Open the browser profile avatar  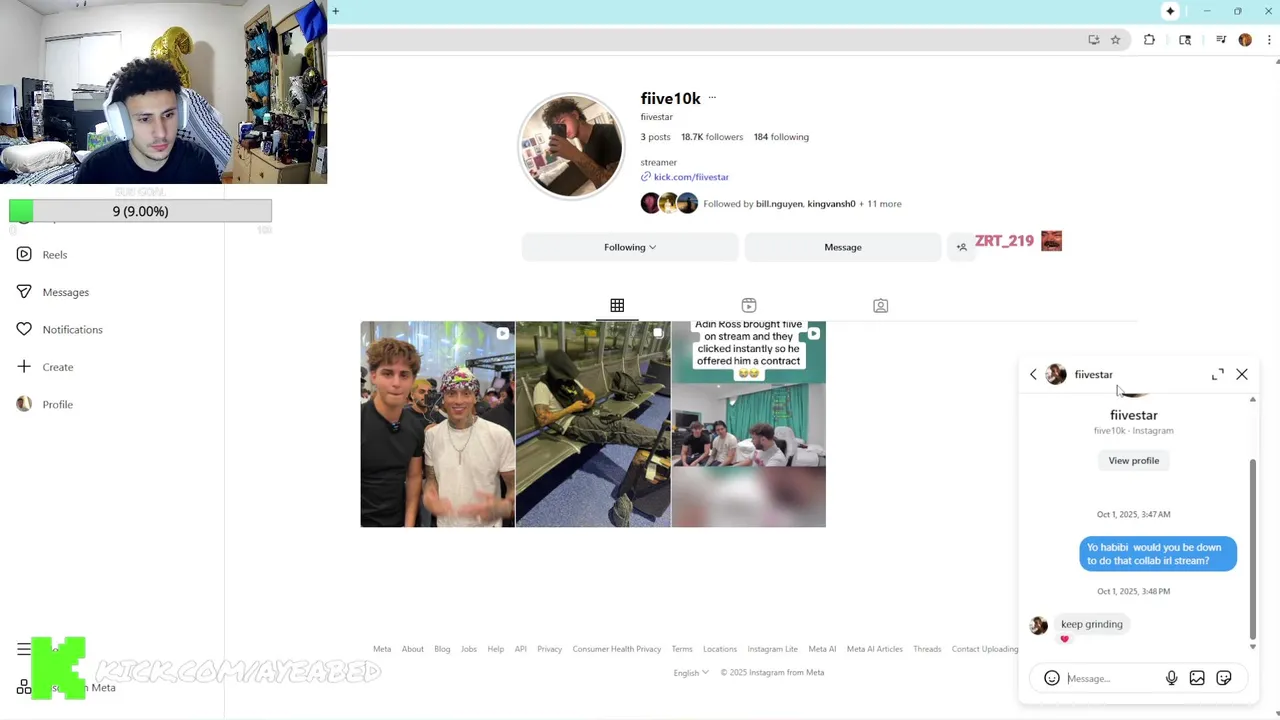1245,40
